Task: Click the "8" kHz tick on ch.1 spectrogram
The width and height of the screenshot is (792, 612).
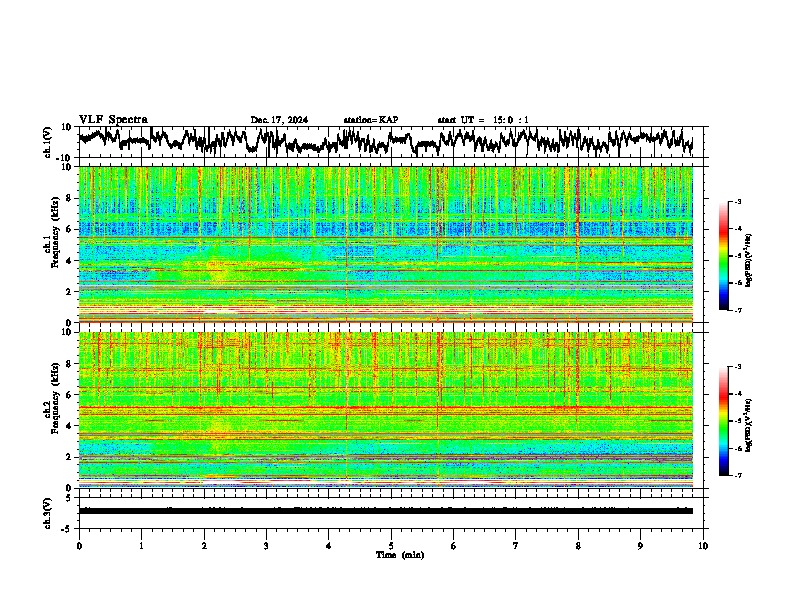Action: [x=69, y=198]
